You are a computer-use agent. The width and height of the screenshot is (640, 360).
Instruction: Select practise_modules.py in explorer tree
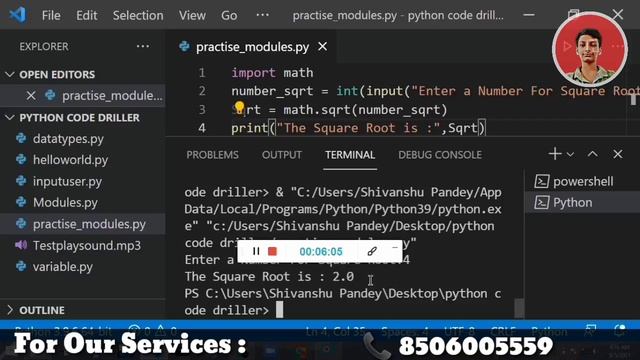[x=83, y=224]
